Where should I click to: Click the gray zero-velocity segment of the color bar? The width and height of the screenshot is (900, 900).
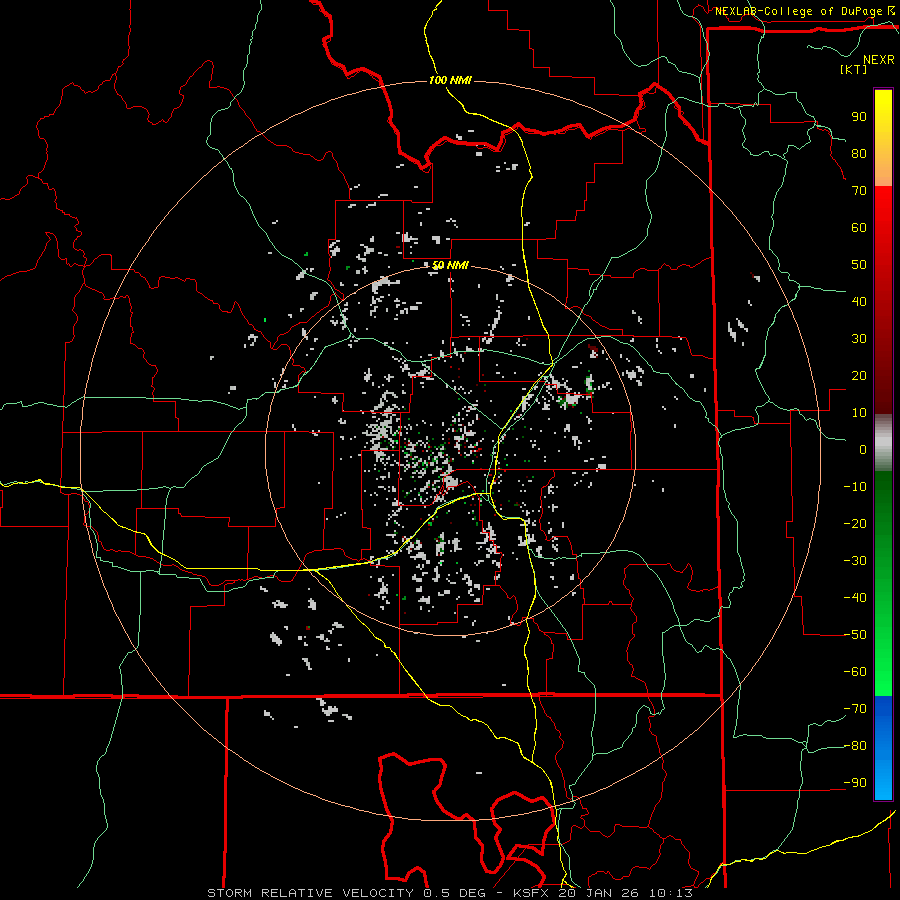coord(883,443)
